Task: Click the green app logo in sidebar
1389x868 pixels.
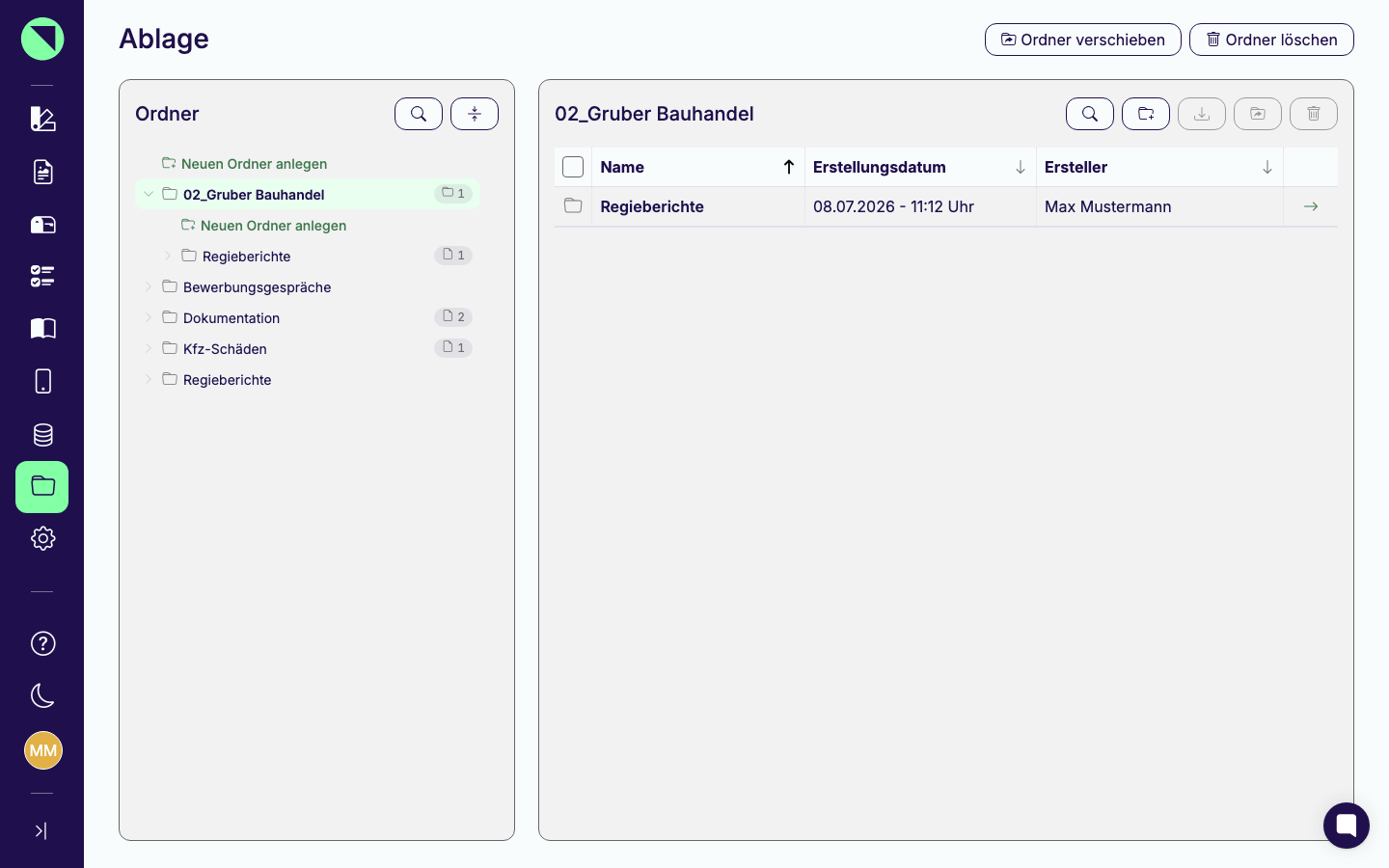Action: point(42,39)
